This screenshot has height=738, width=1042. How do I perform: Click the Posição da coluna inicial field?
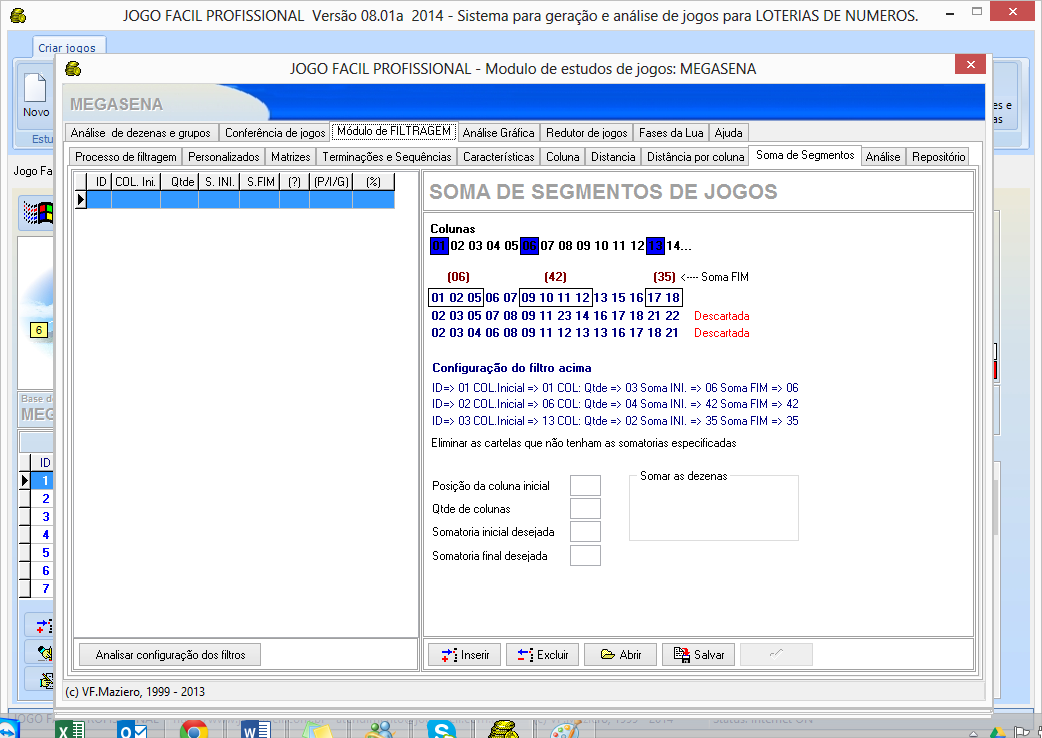[585, 486]
